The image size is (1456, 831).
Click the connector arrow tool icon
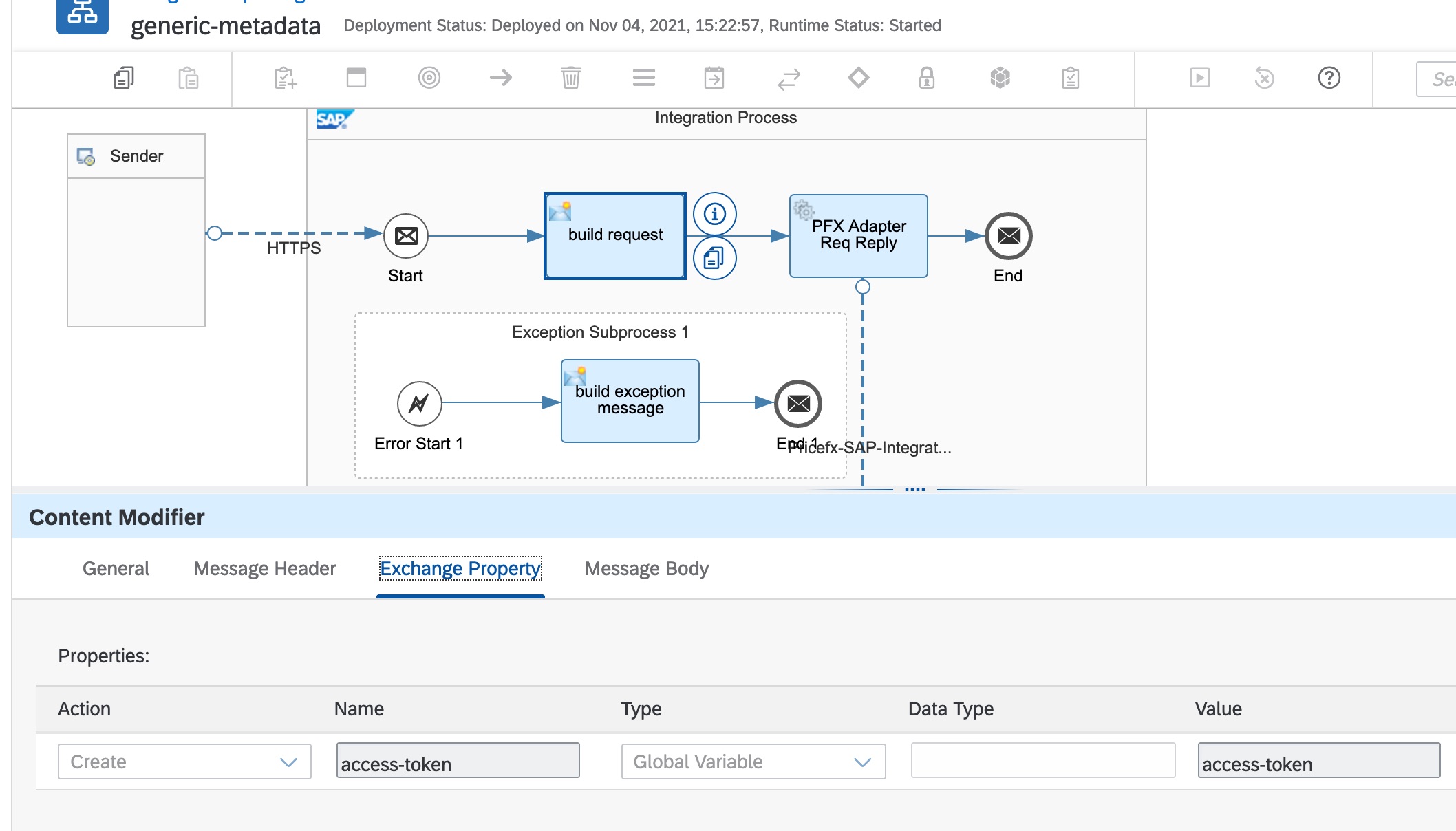tap(500, 78)
